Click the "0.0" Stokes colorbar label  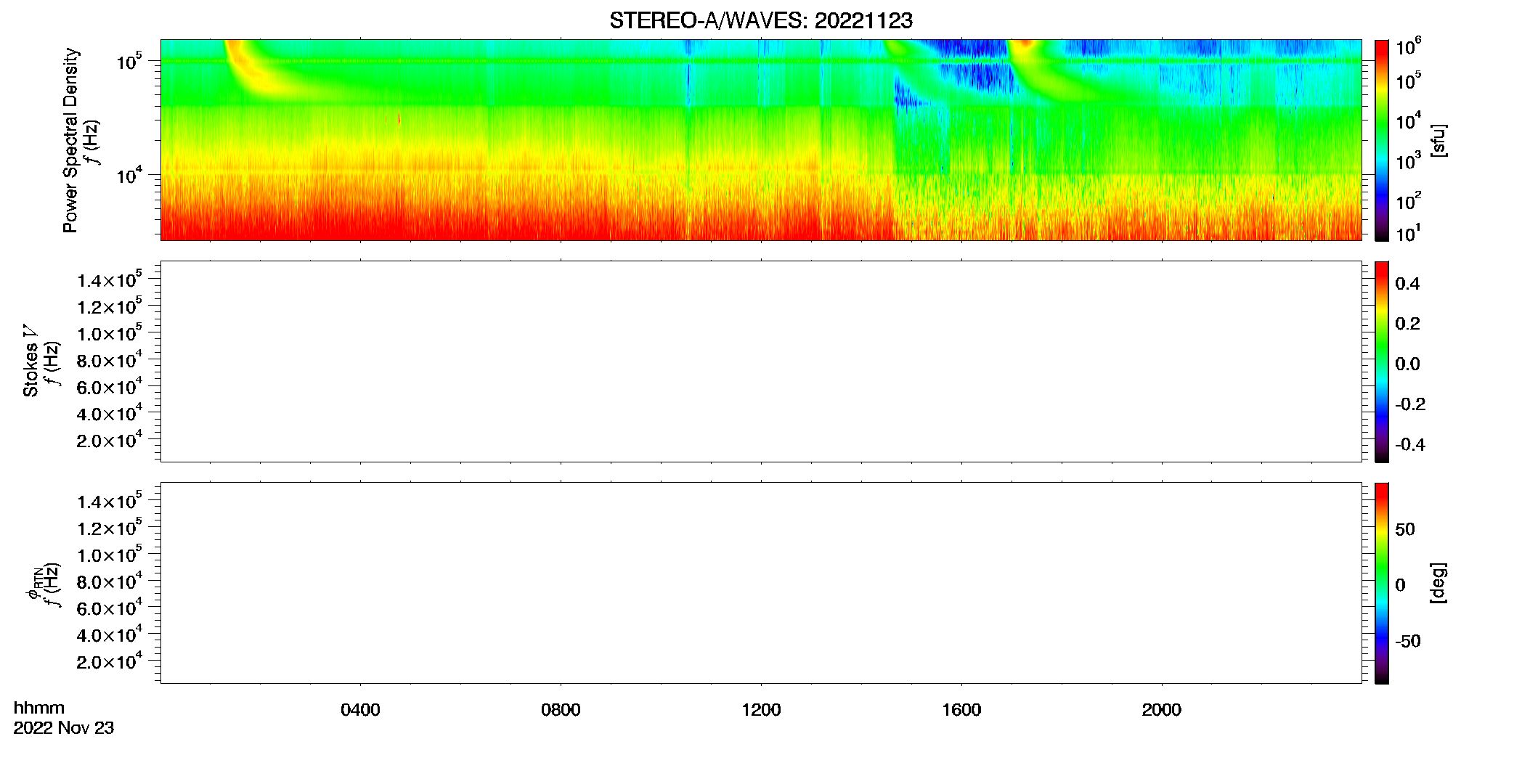pos(1407,364)
